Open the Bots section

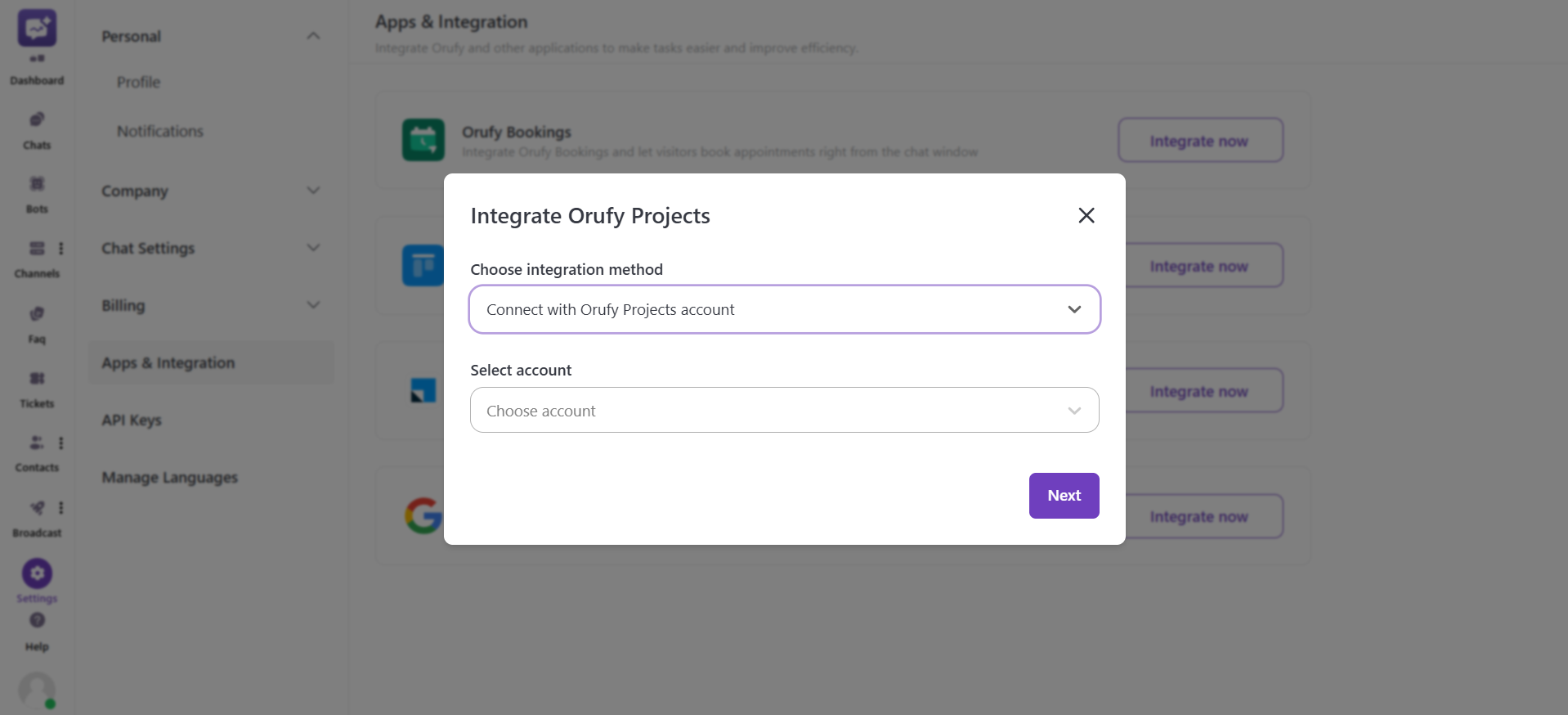(x=36, y=184)
